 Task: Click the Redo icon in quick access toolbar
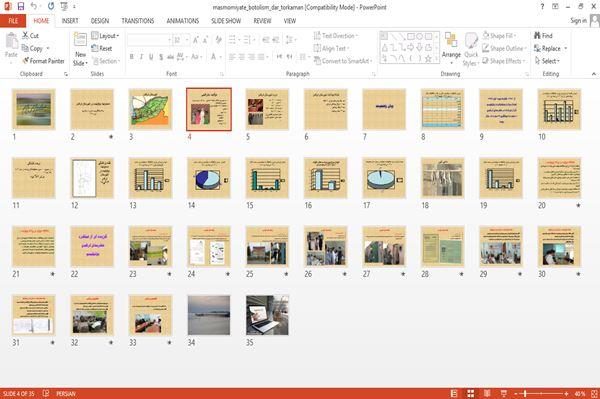point(51,7)
